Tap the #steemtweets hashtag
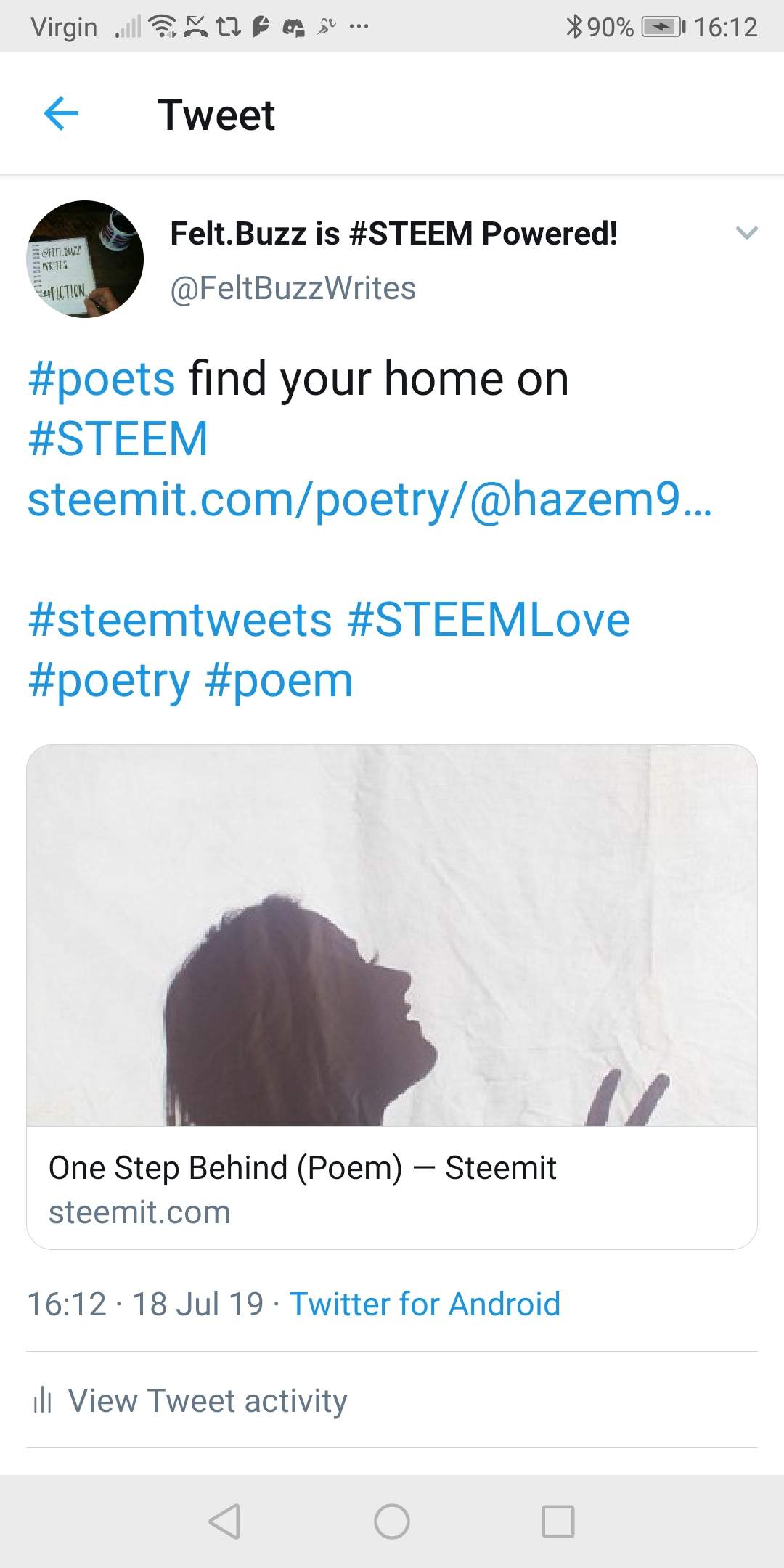Image resolution: width=784 pixels, height=1568 pixels. [180, 620]
